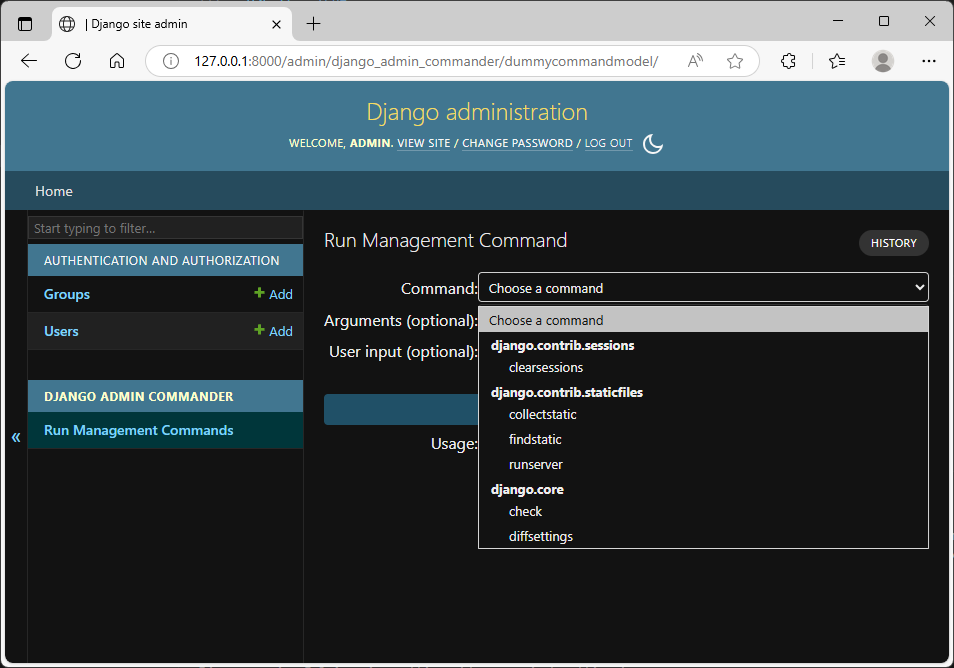Viewport: 954px width, 668px height.
Task: Click the sidebar filter input field
Action: coord(165,228)
